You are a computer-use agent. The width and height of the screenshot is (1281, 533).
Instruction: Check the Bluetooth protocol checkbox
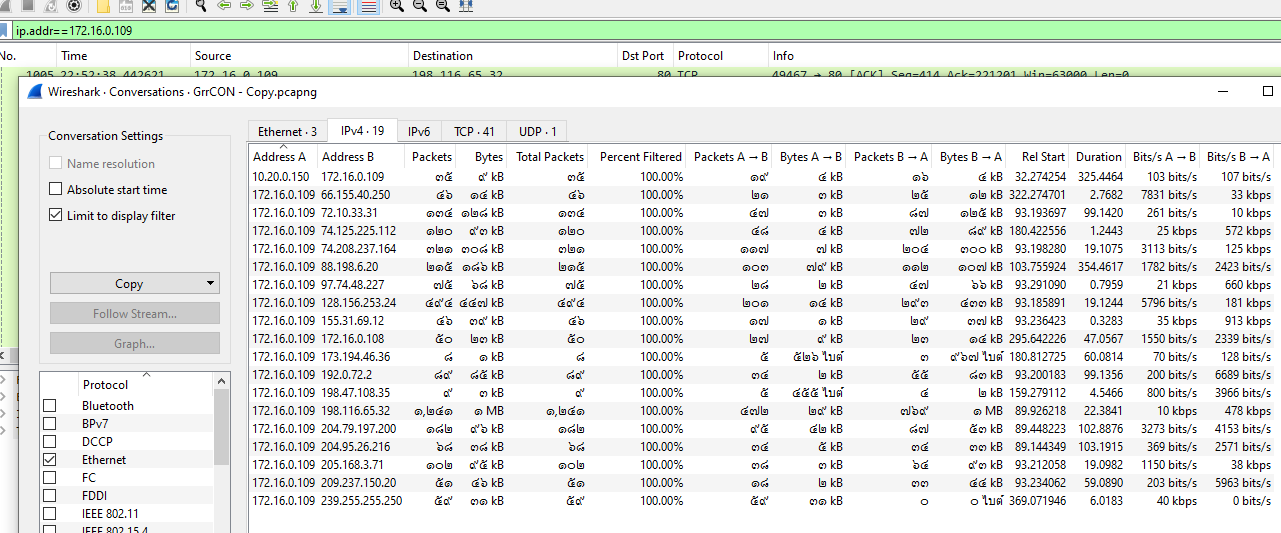coord(50,406)
